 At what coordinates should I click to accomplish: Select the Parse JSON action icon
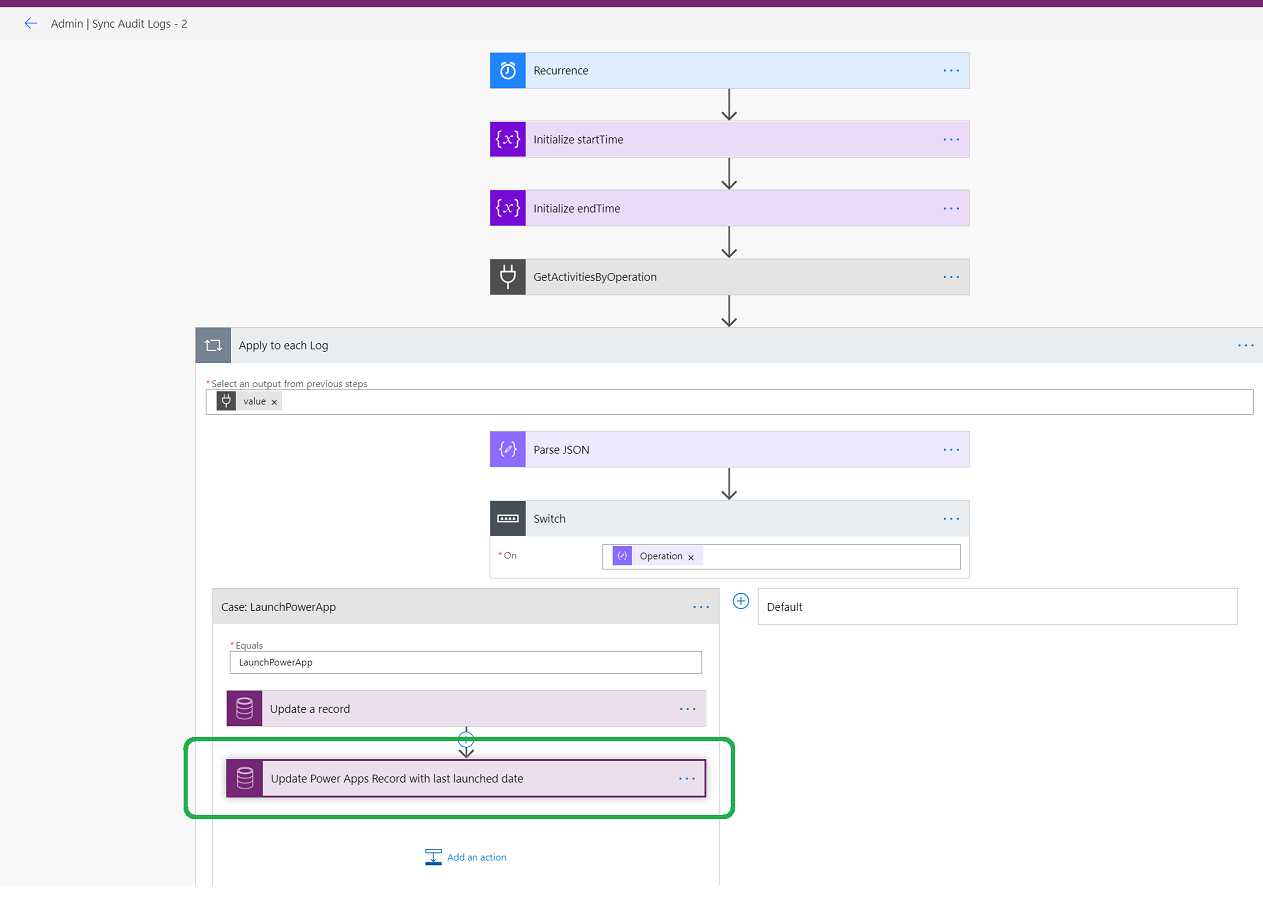click(x=506, y=449)
